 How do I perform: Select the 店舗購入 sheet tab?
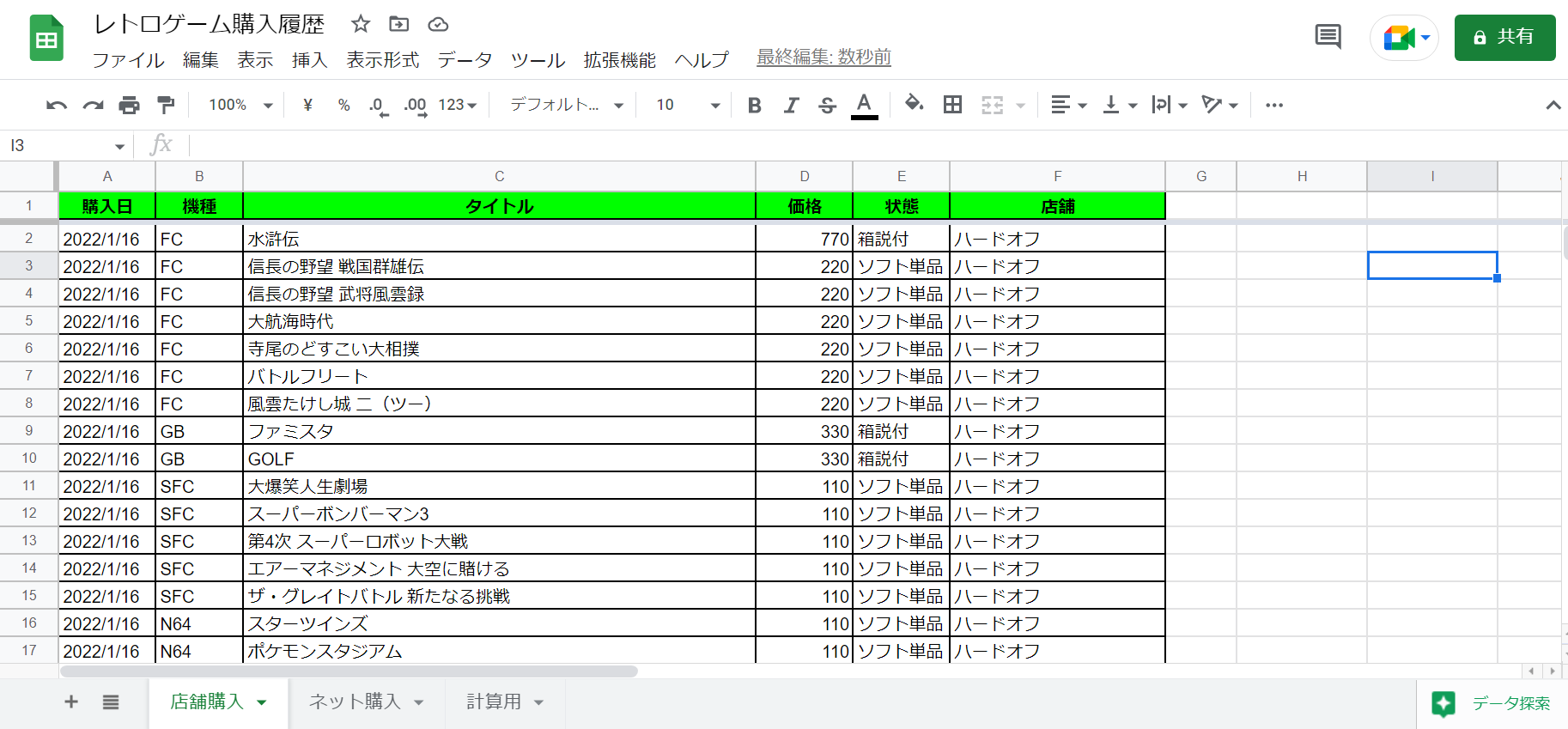click(x=218, y=702)
